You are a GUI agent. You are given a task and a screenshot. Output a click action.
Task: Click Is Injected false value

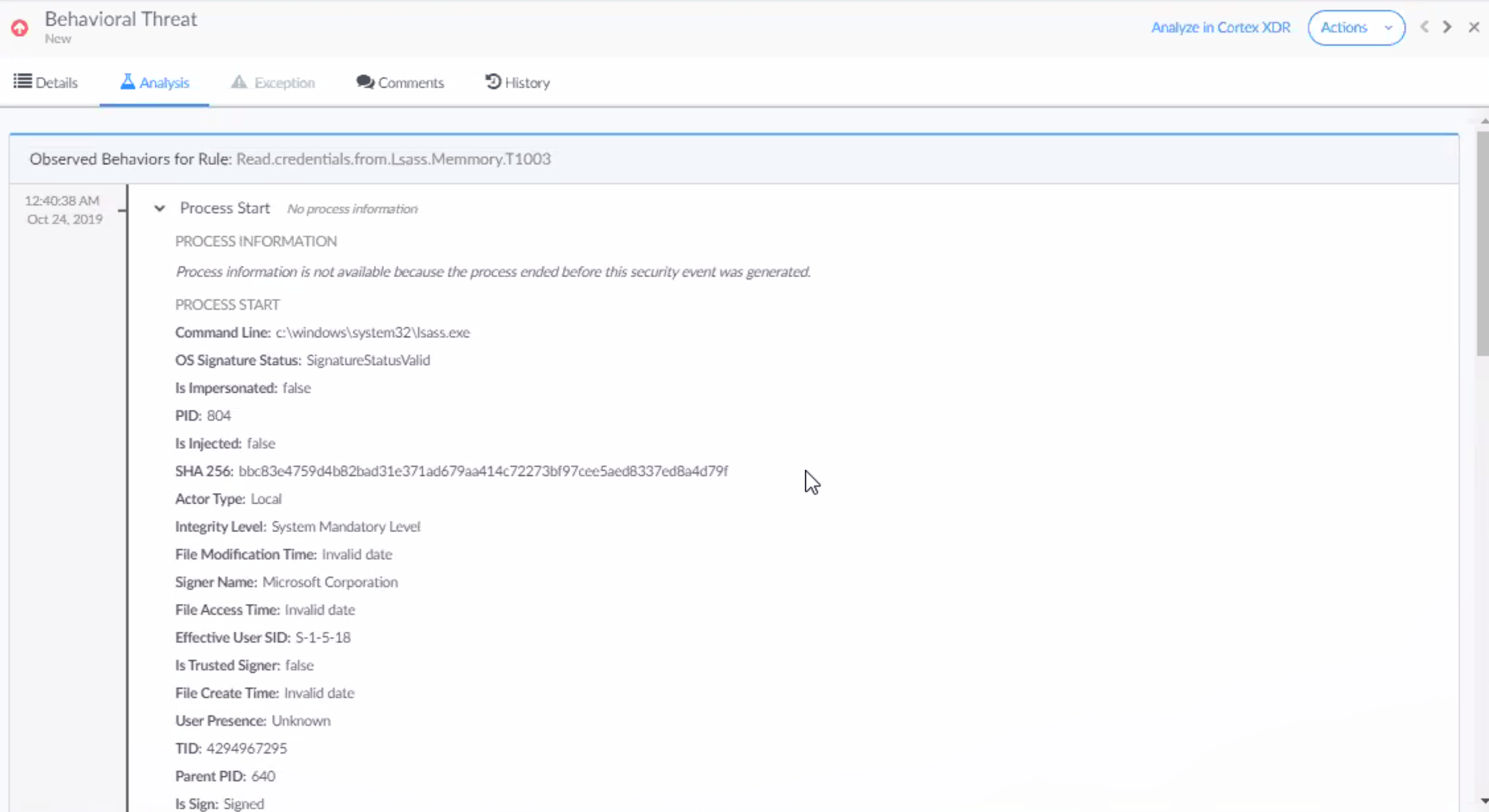(x=261, y=443)
